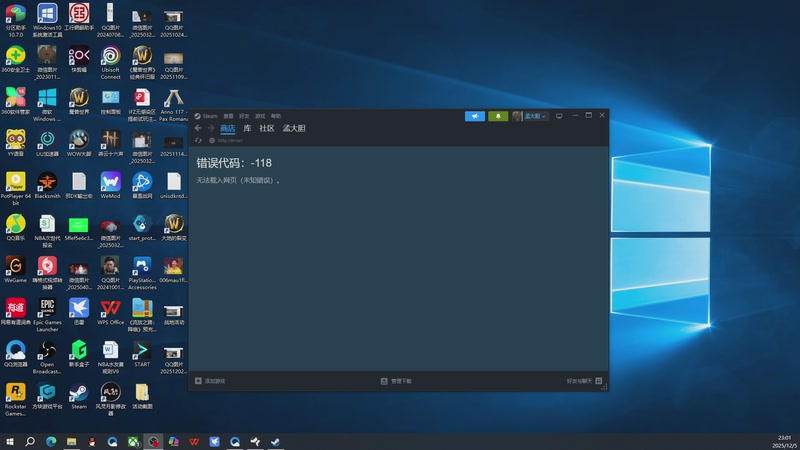The width and height of the screenshot is (800, 450).
Task: Select the WeMod desktop icon
Action: tap(110, 185)
